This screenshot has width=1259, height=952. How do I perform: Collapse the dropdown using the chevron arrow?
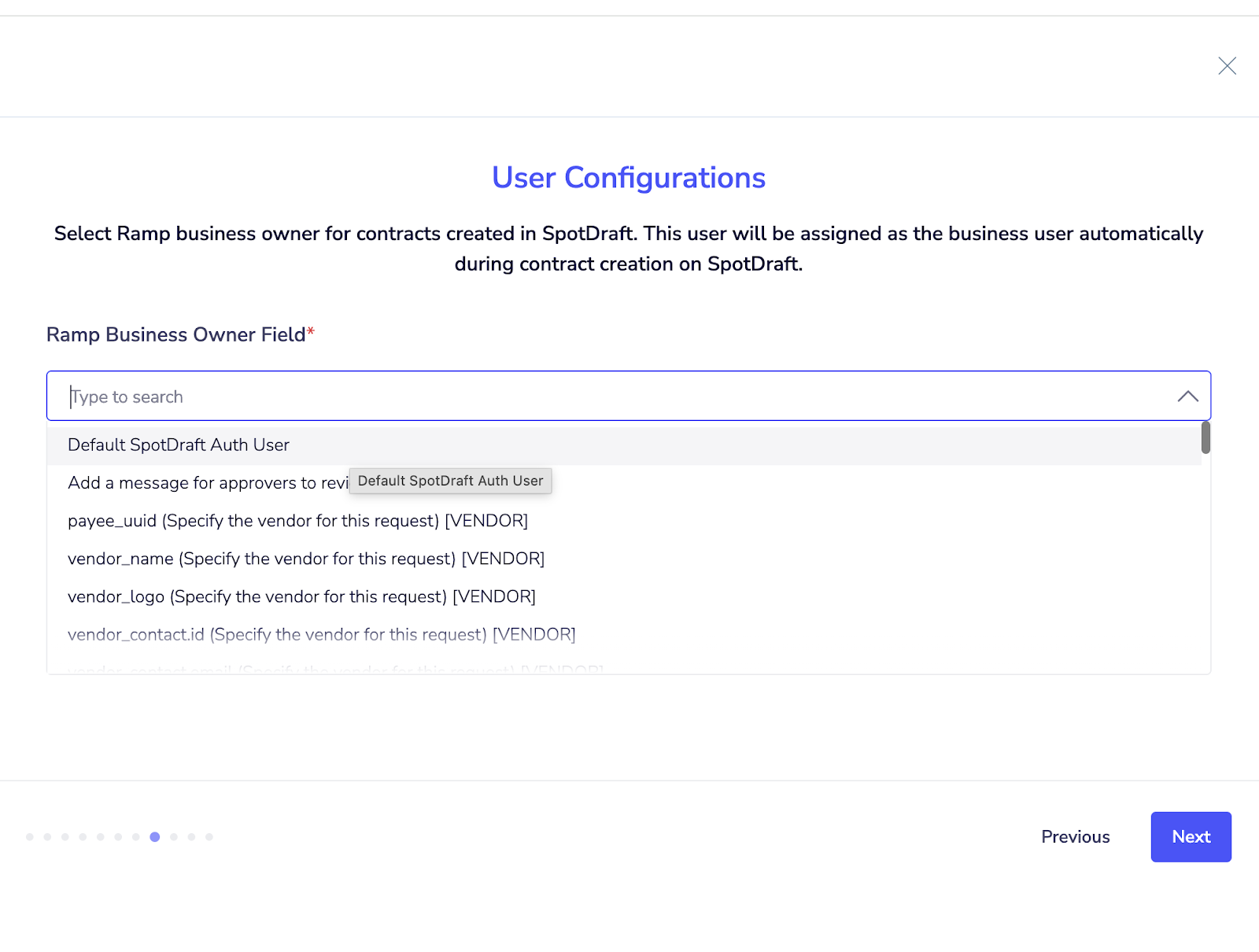[x=1187, y=397]
